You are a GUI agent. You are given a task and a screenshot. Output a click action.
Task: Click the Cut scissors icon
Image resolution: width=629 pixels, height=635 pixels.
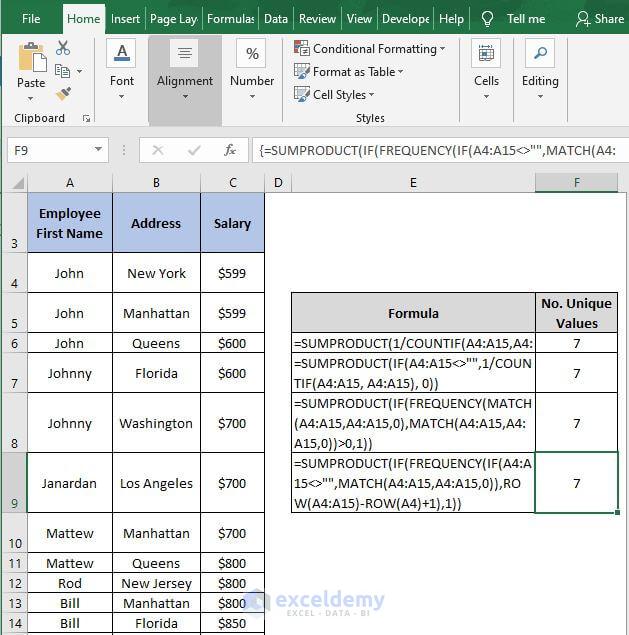click(63, 48)
